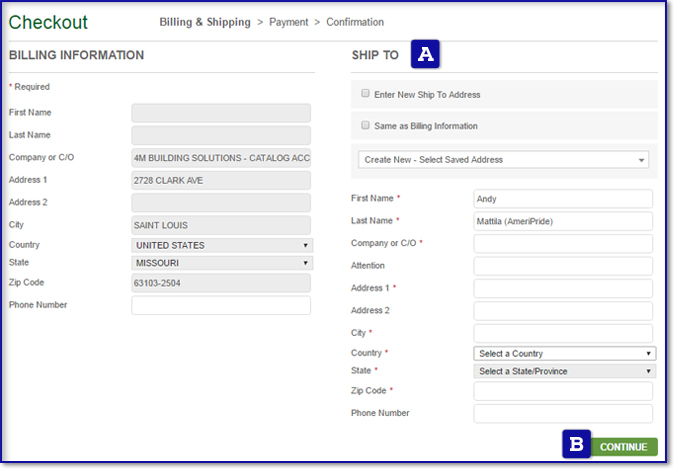Click the billing Phone Number field
The height and width of the screenshot is (475, 675).
pos(221,305)
